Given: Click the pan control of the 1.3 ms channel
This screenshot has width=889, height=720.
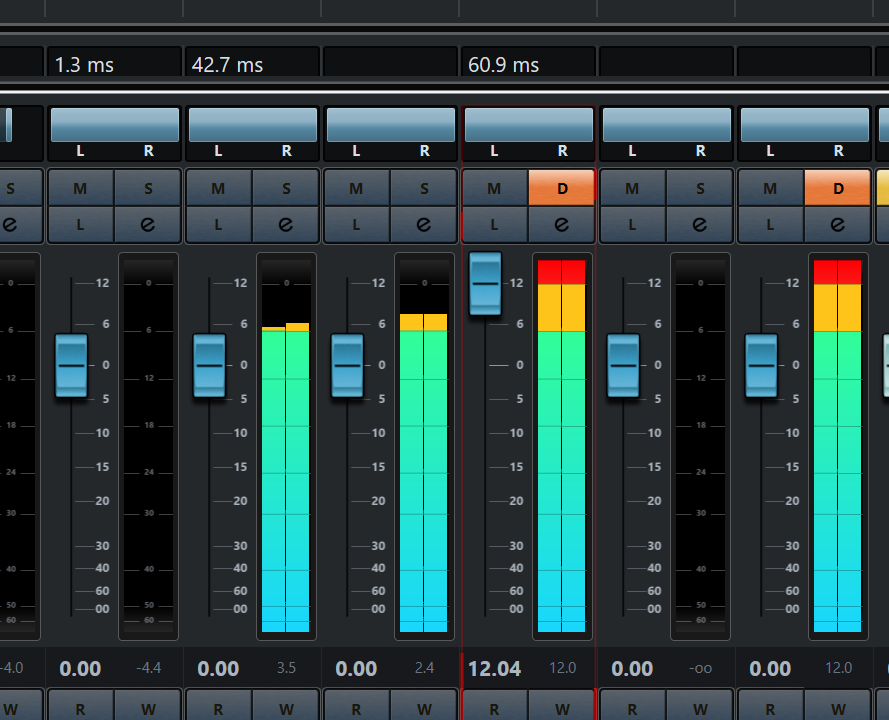Looking at the screenshot, I should coord(115,125).
